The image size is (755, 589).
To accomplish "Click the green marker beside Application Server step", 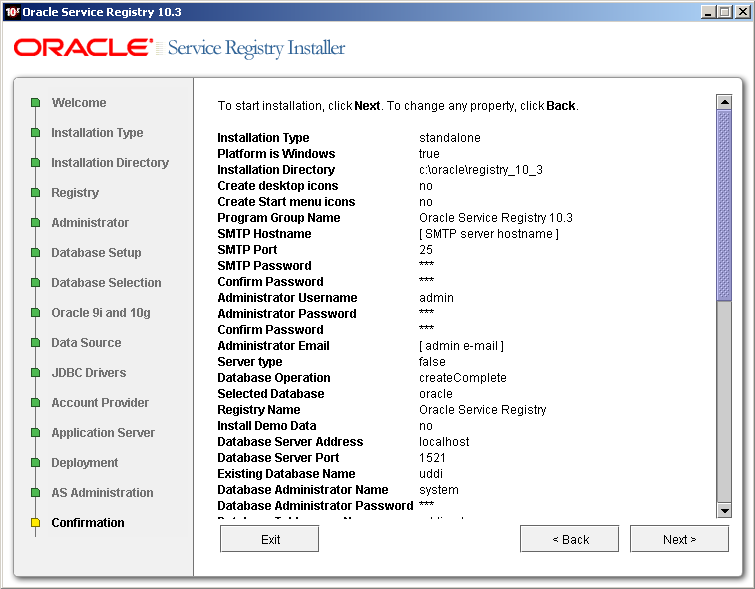I will tap(35, 432).
